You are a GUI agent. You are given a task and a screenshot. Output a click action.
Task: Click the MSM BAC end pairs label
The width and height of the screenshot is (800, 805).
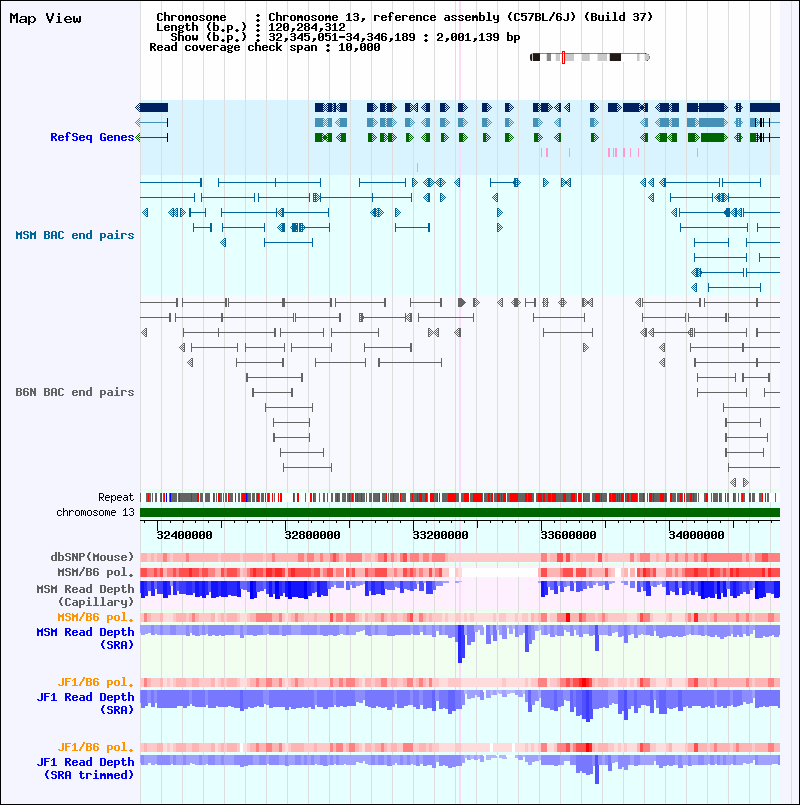74,235
